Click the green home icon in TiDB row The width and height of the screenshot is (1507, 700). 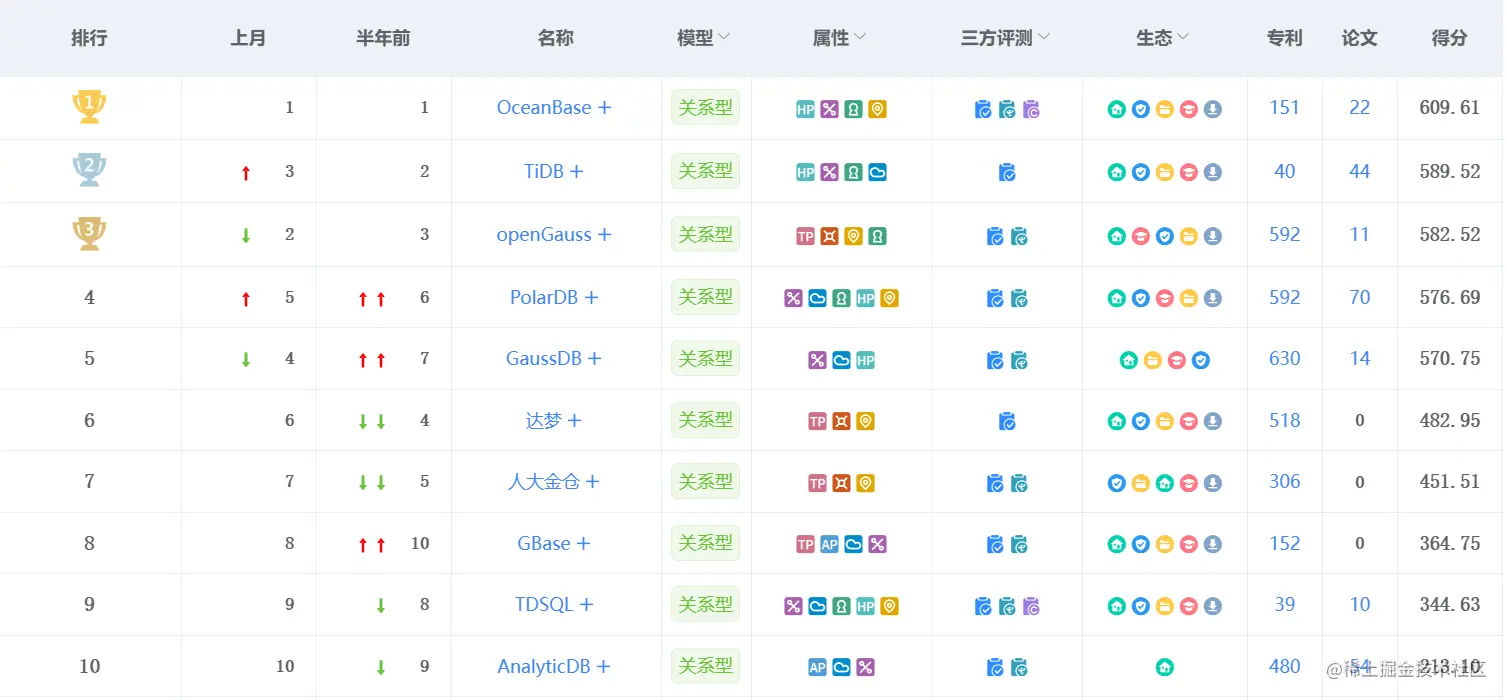(1116, 173)
